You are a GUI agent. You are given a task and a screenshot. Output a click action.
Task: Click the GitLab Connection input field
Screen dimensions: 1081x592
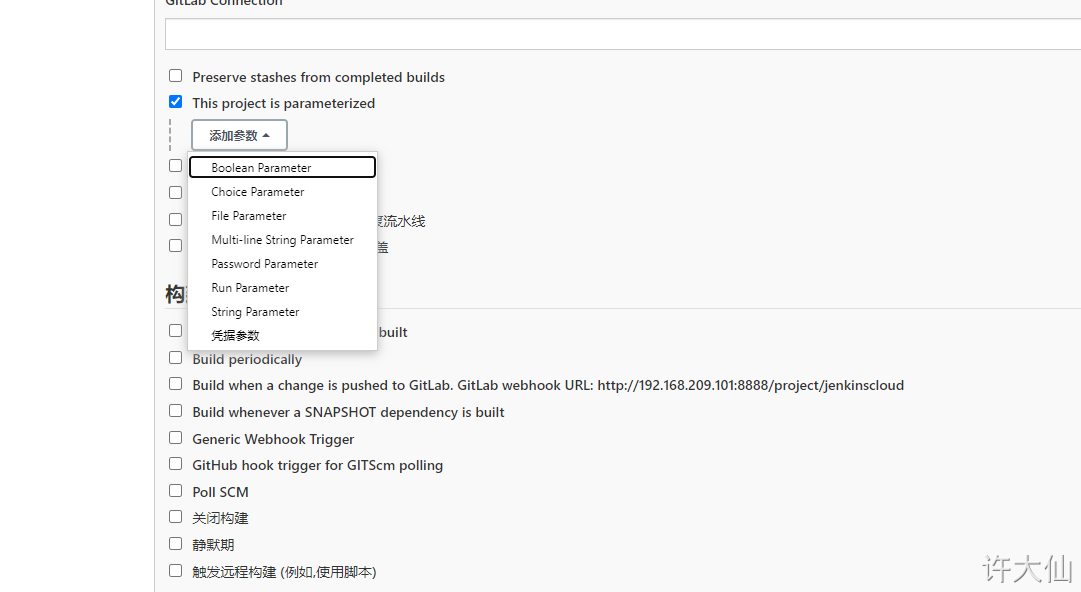(623, 34)
